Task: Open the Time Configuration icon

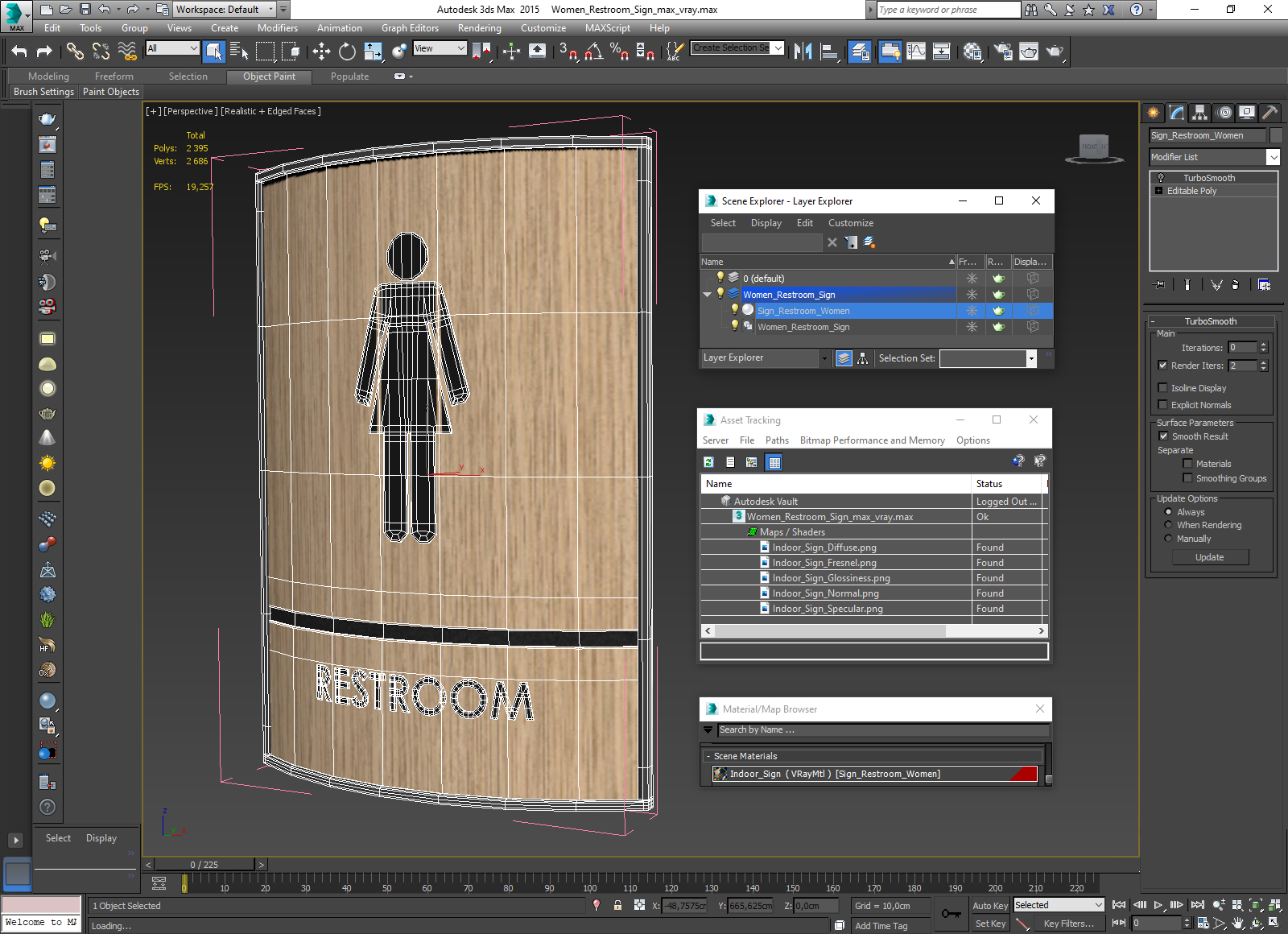Action: coord(1203,924)
